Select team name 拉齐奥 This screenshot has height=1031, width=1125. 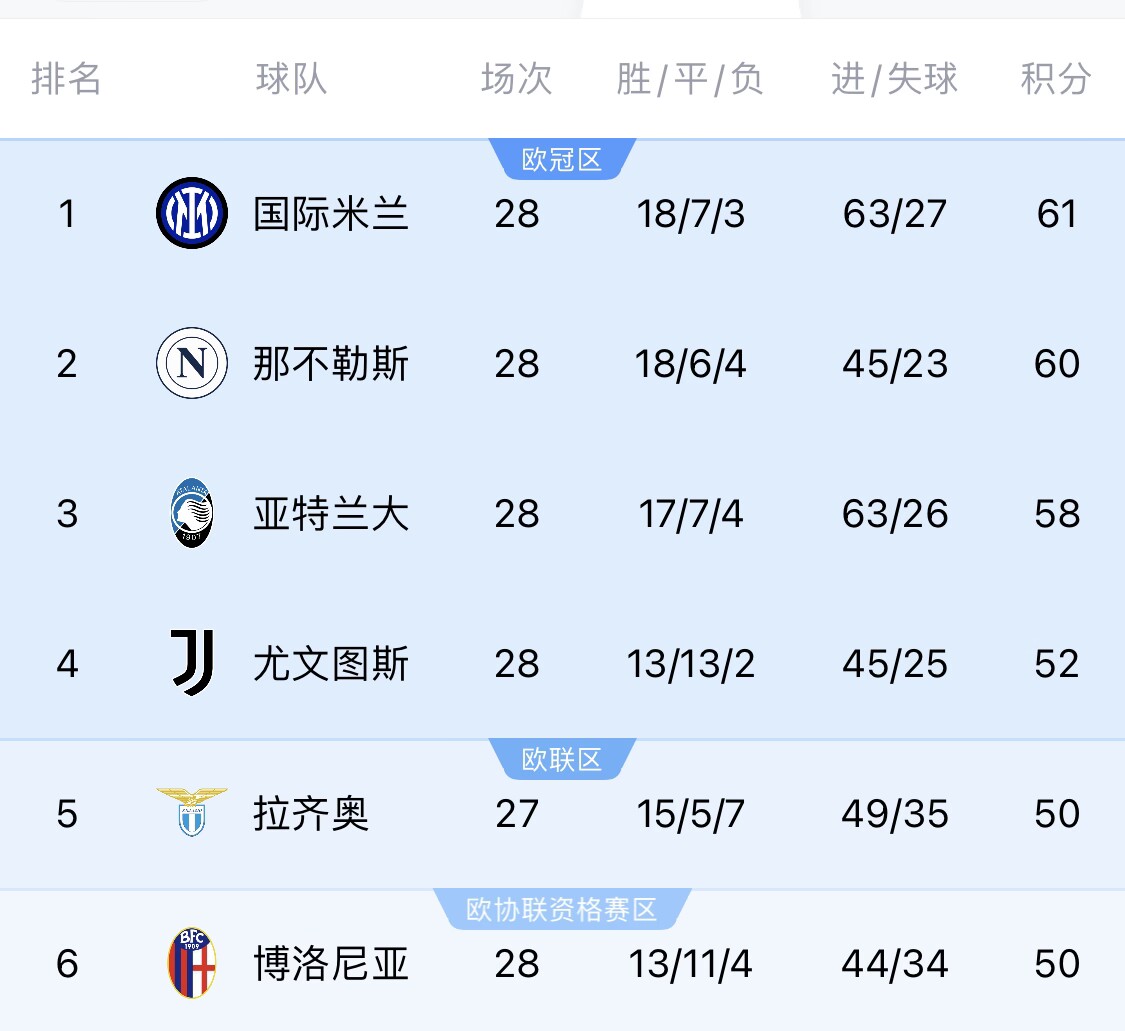coord(311,814)
